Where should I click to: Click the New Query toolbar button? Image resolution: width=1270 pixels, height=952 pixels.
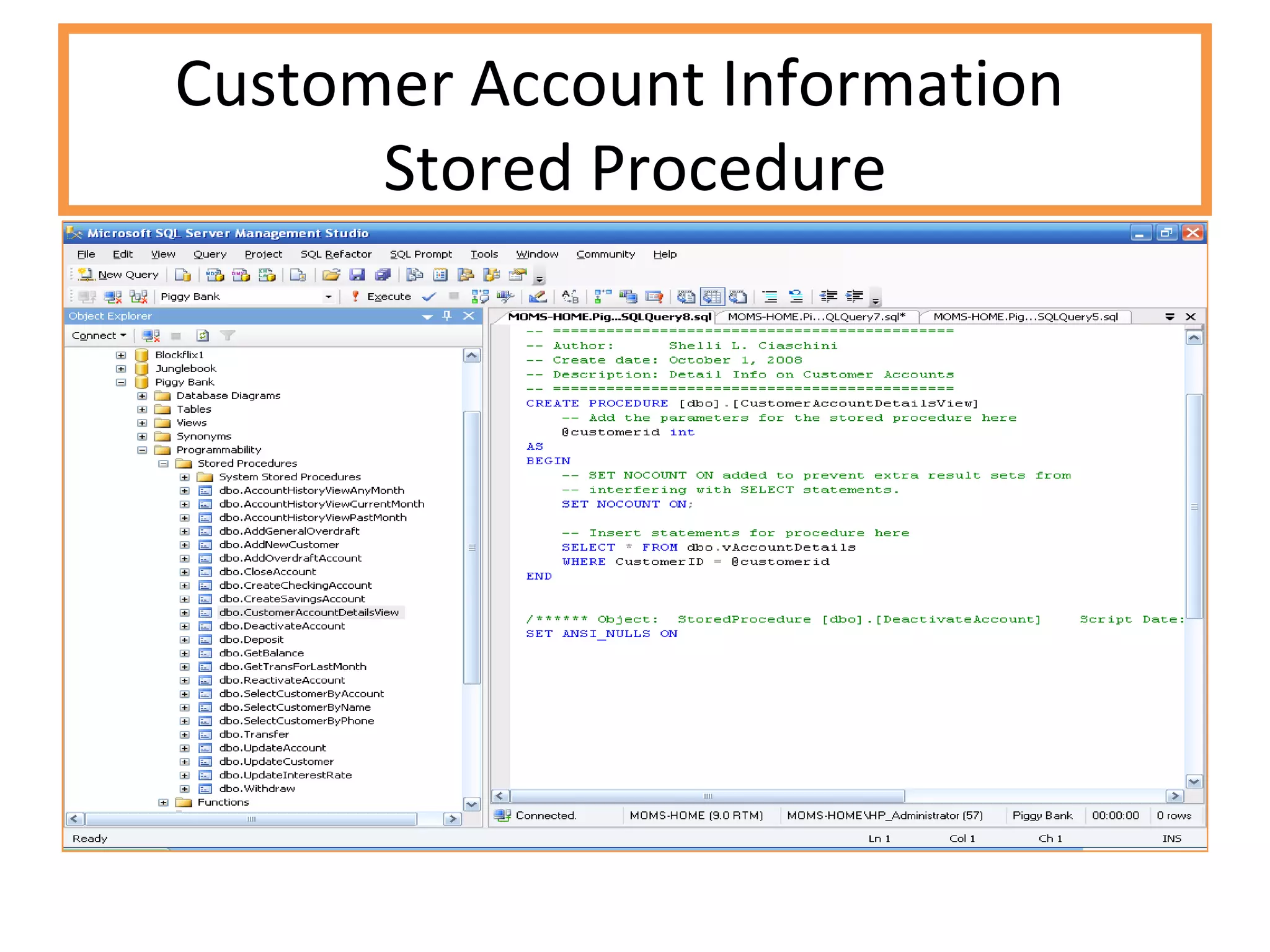coord(118,275)
